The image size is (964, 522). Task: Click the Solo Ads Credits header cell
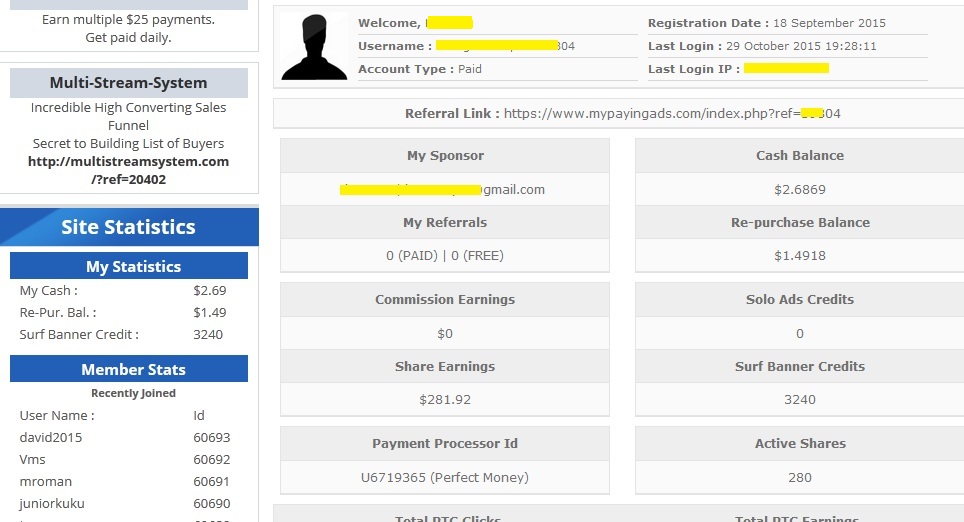[800, 299]
